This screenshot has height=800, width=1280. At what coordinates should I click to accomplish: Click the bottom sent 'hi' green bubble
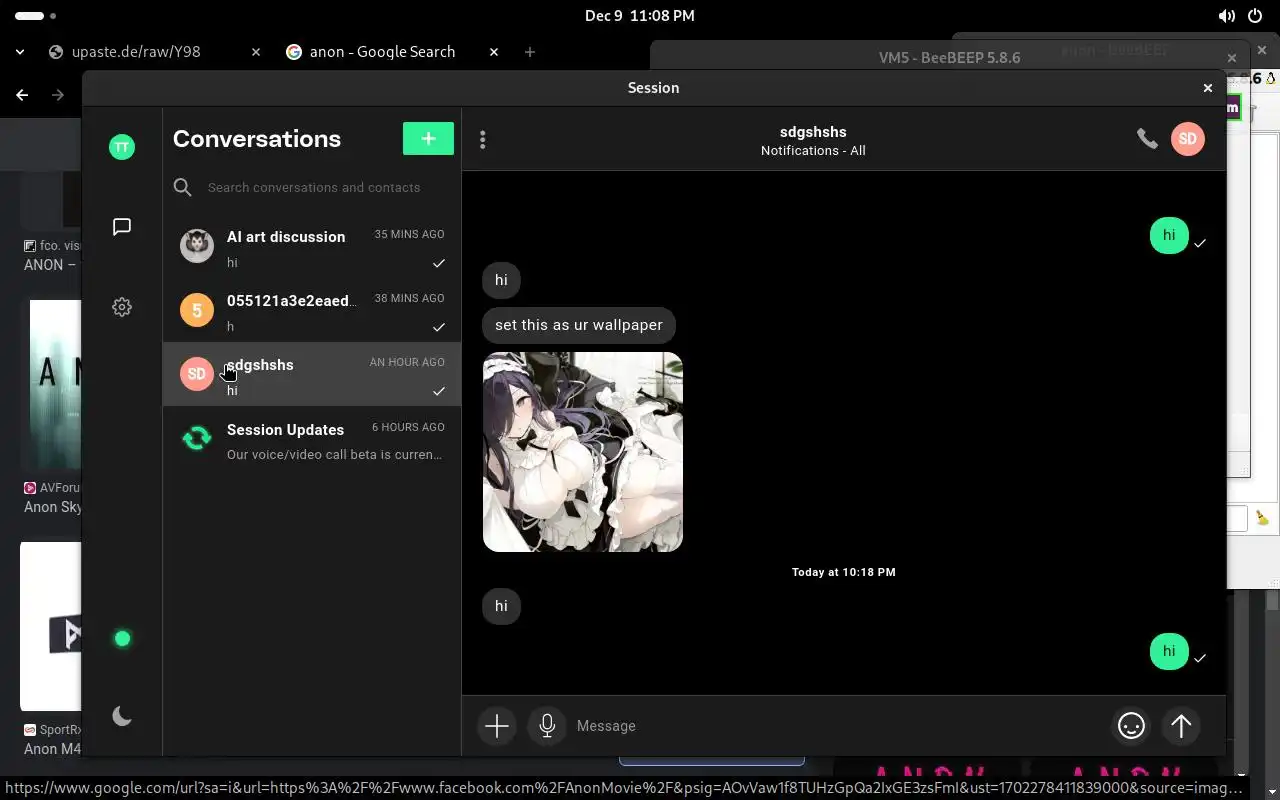click(1169, 651)
